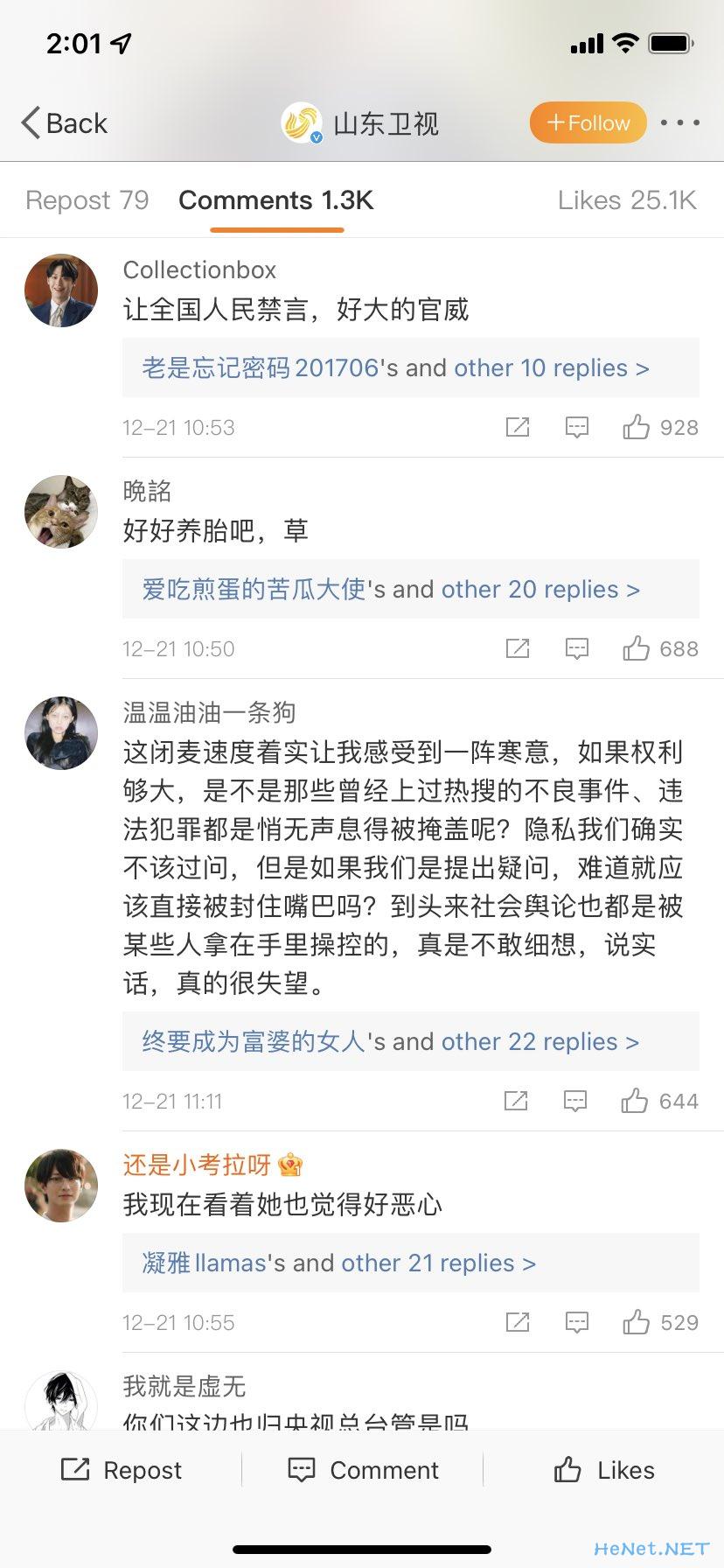Like Collectionbox's comment with 928 likes

(636, 427)
